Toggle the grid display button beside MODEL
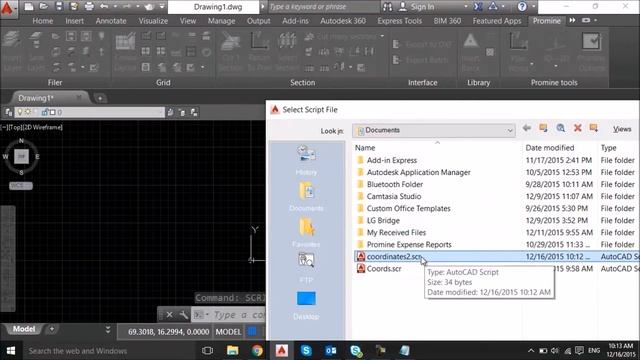The image size is (640, 360). point(252,331)
